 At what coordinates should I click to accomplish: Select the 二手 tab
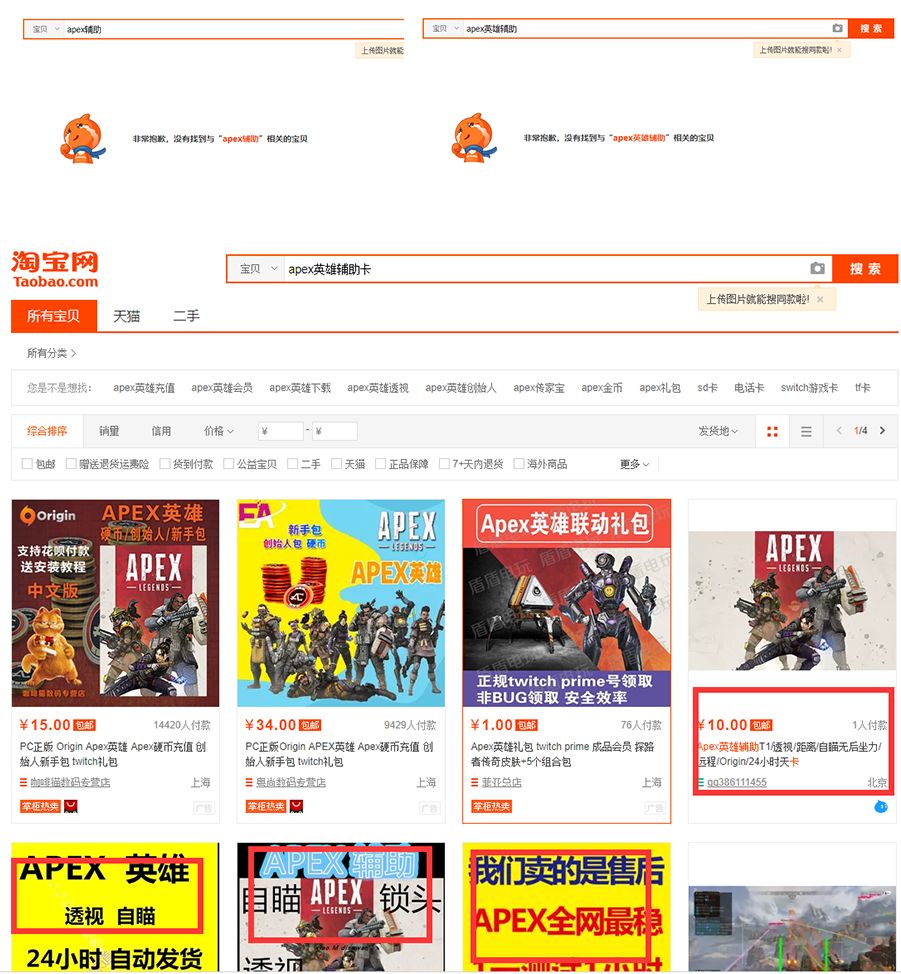(186, 316)
